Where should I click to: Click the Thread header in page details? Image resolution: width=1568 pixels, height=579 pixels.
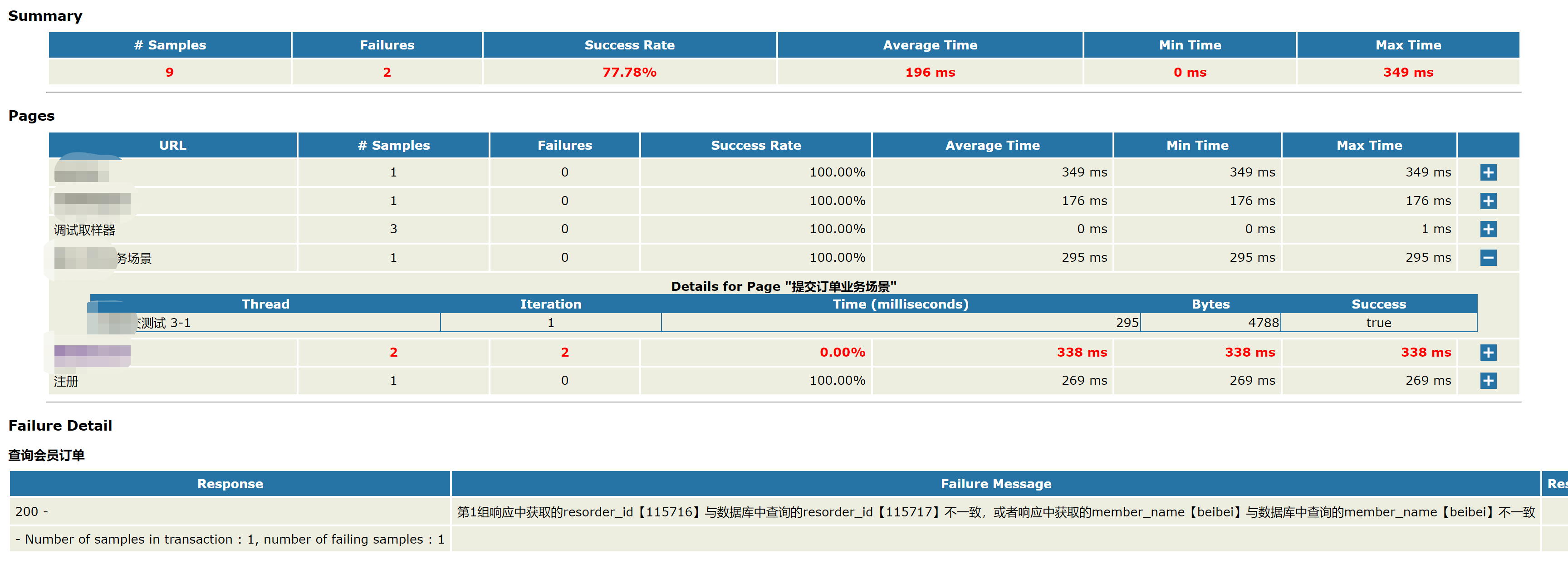[x=265, y=304]
